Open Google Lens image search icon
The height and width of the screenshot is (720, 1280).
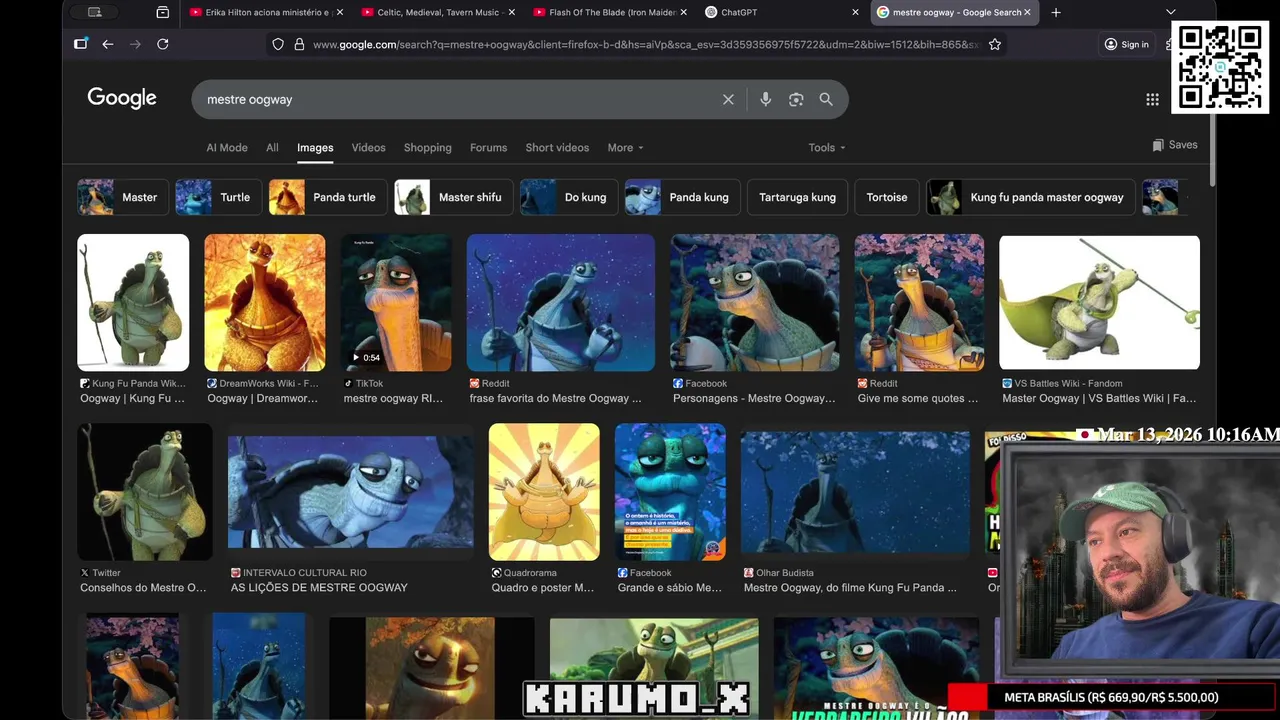tap(796, 99)
